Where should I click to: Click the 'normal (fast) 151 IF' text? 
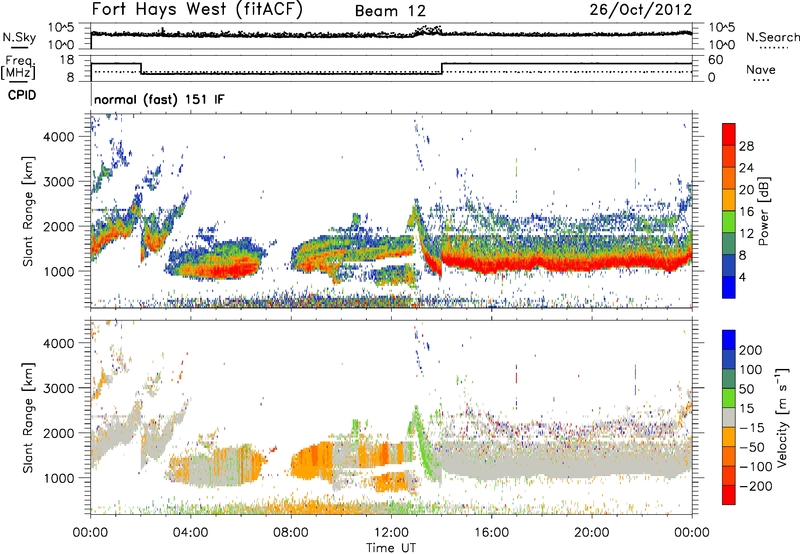[x=159, y=99]
